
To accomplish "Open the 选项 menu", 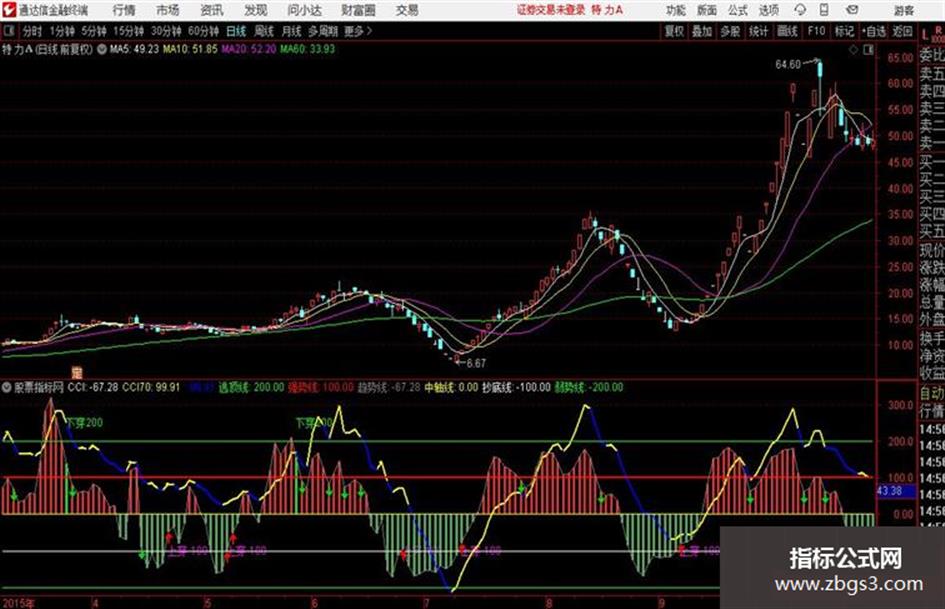I will 769,10.
